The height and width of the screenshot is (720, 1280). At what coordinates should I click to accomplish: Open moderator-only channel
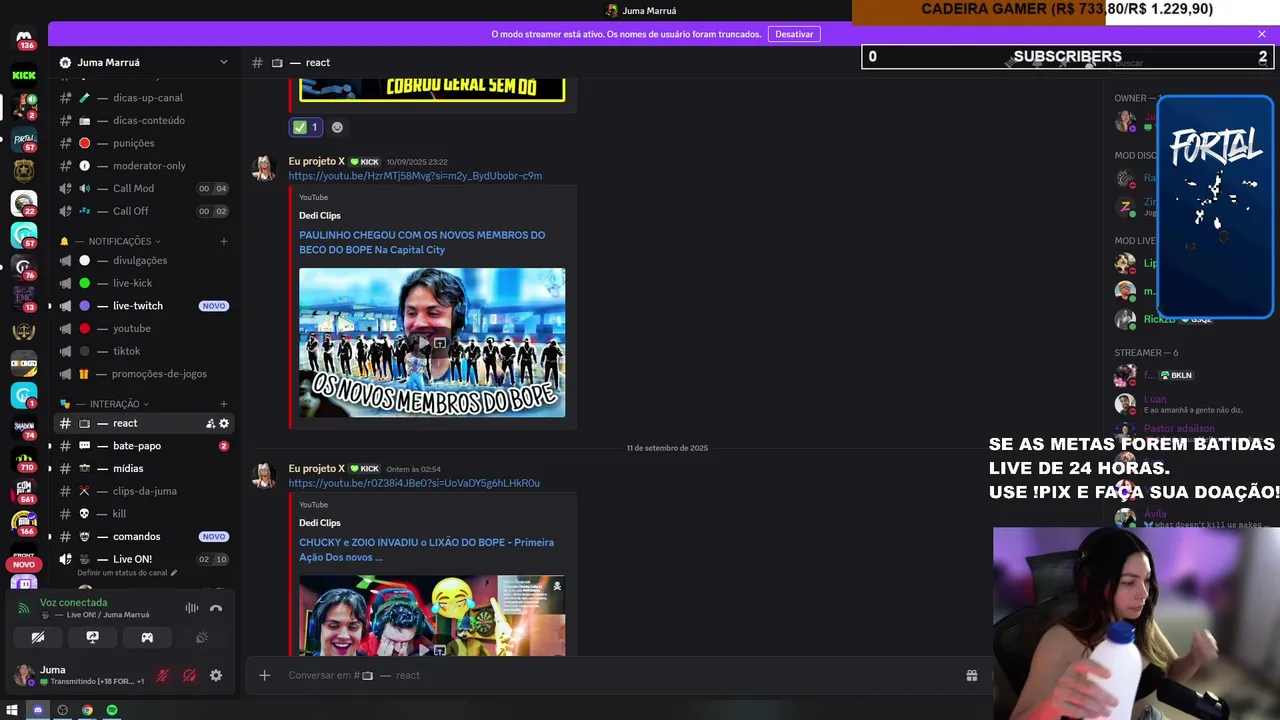tap(144, 166)
